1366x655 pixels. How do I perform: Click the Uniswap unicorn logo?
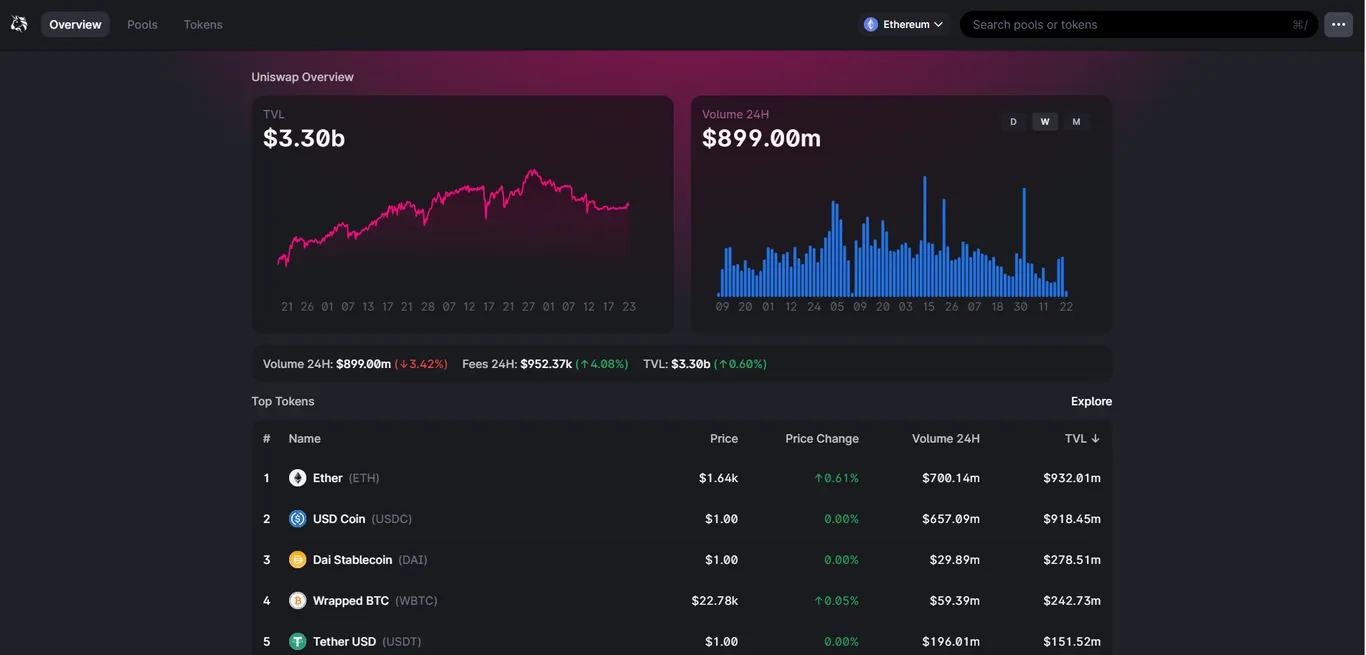click(x=19, y=24)
